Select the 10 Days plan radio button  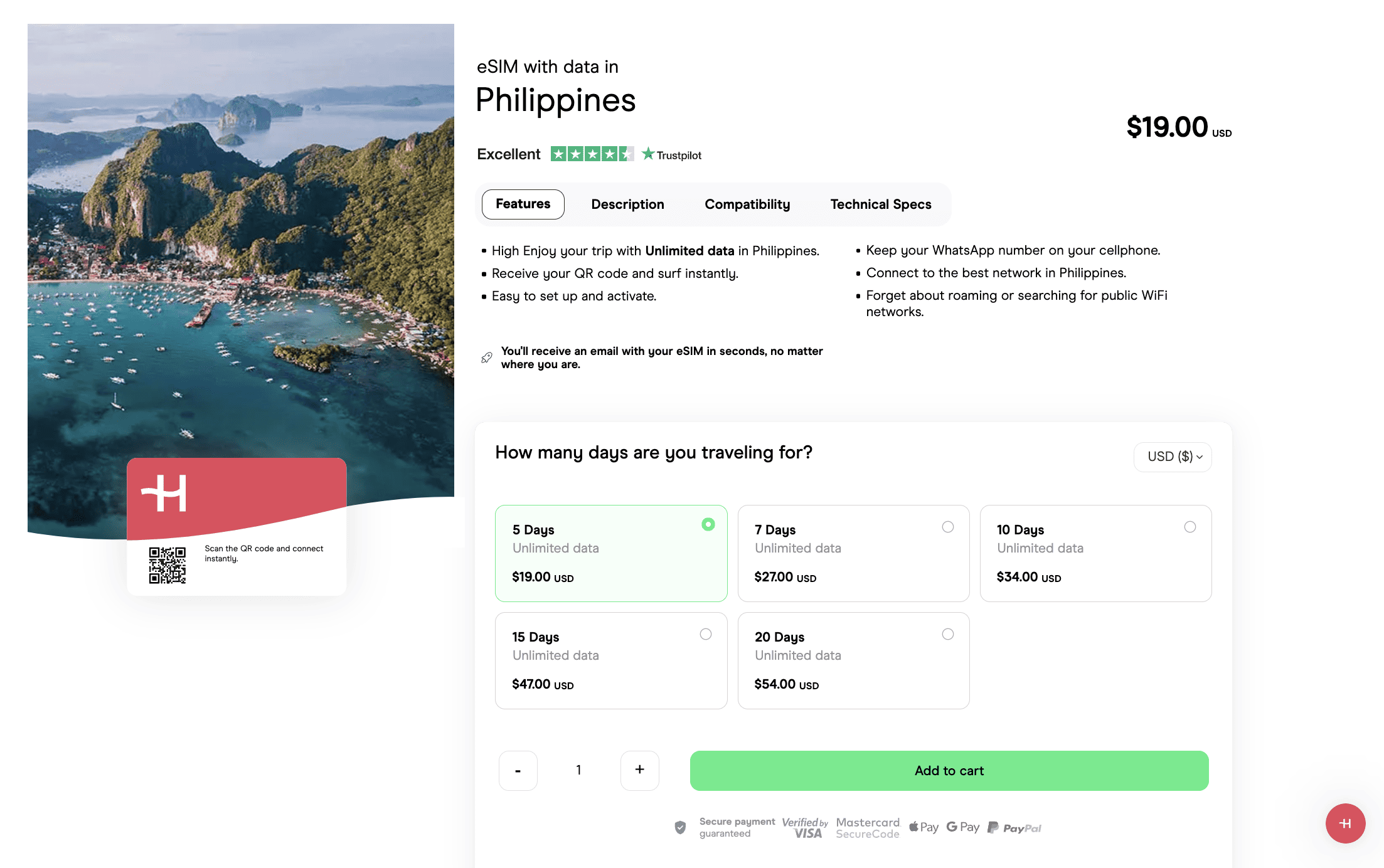pos(1190,527)
